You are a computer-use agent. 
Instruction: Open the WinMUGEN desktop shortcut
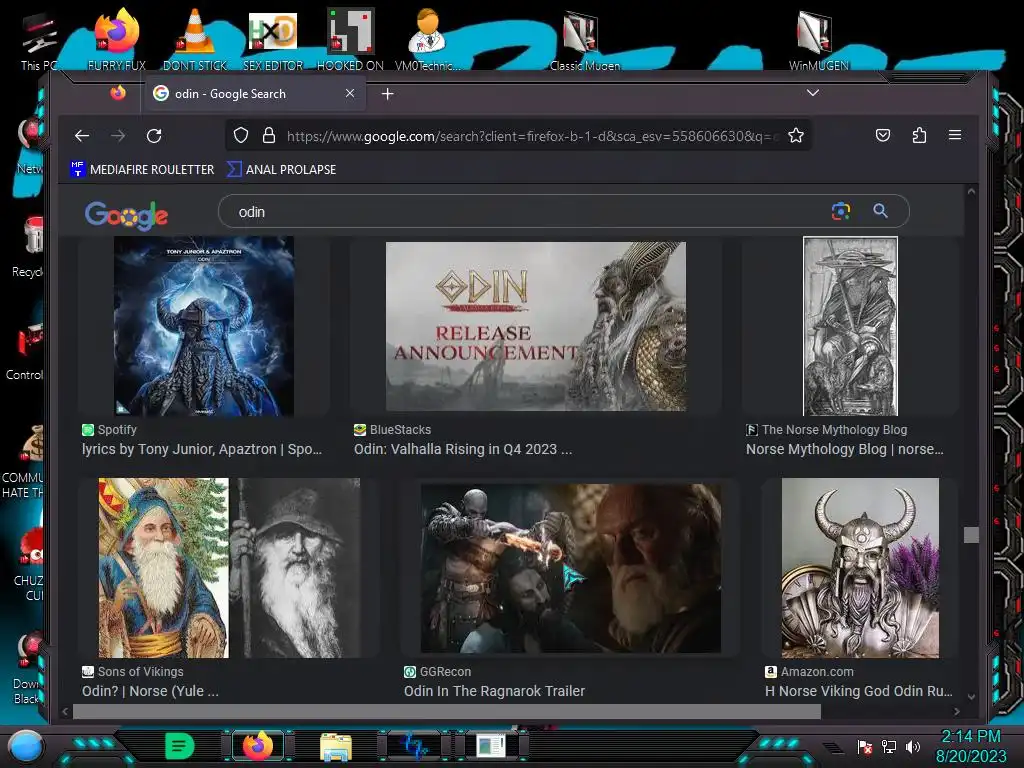click(x=818, y=39)
